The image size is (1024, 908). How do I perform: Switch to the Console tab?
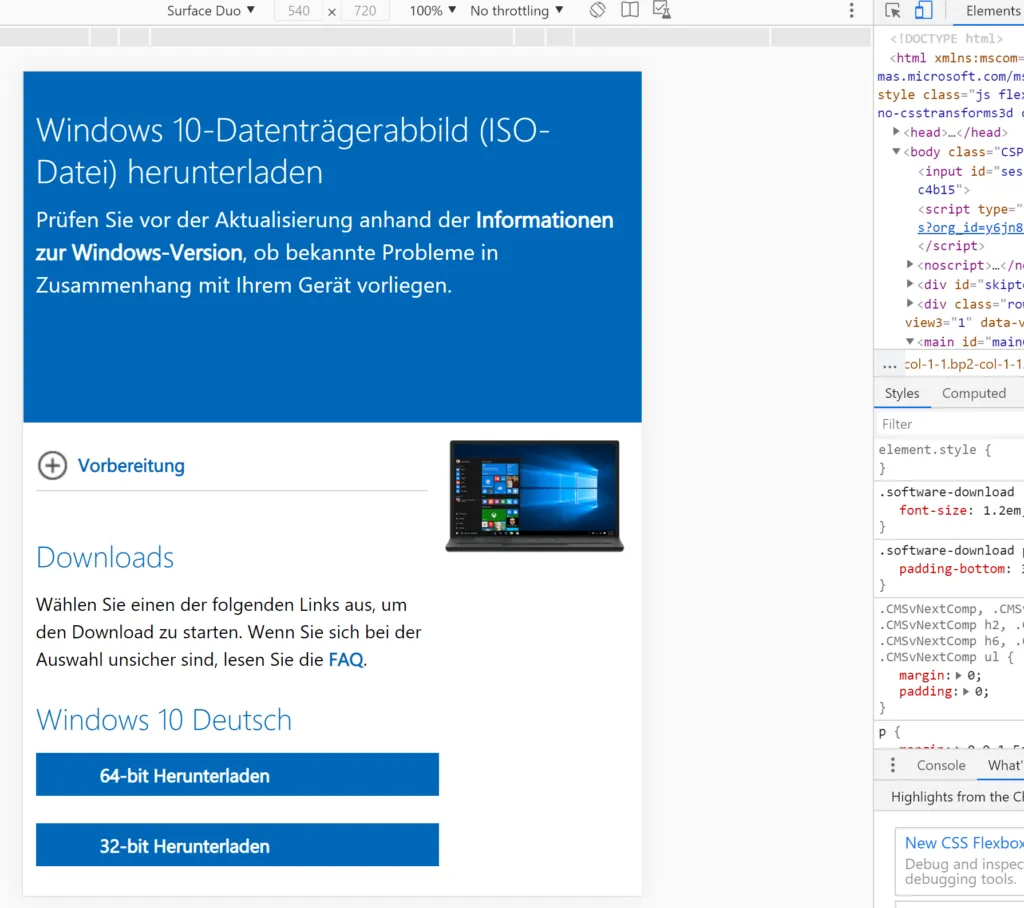point(940,764)
